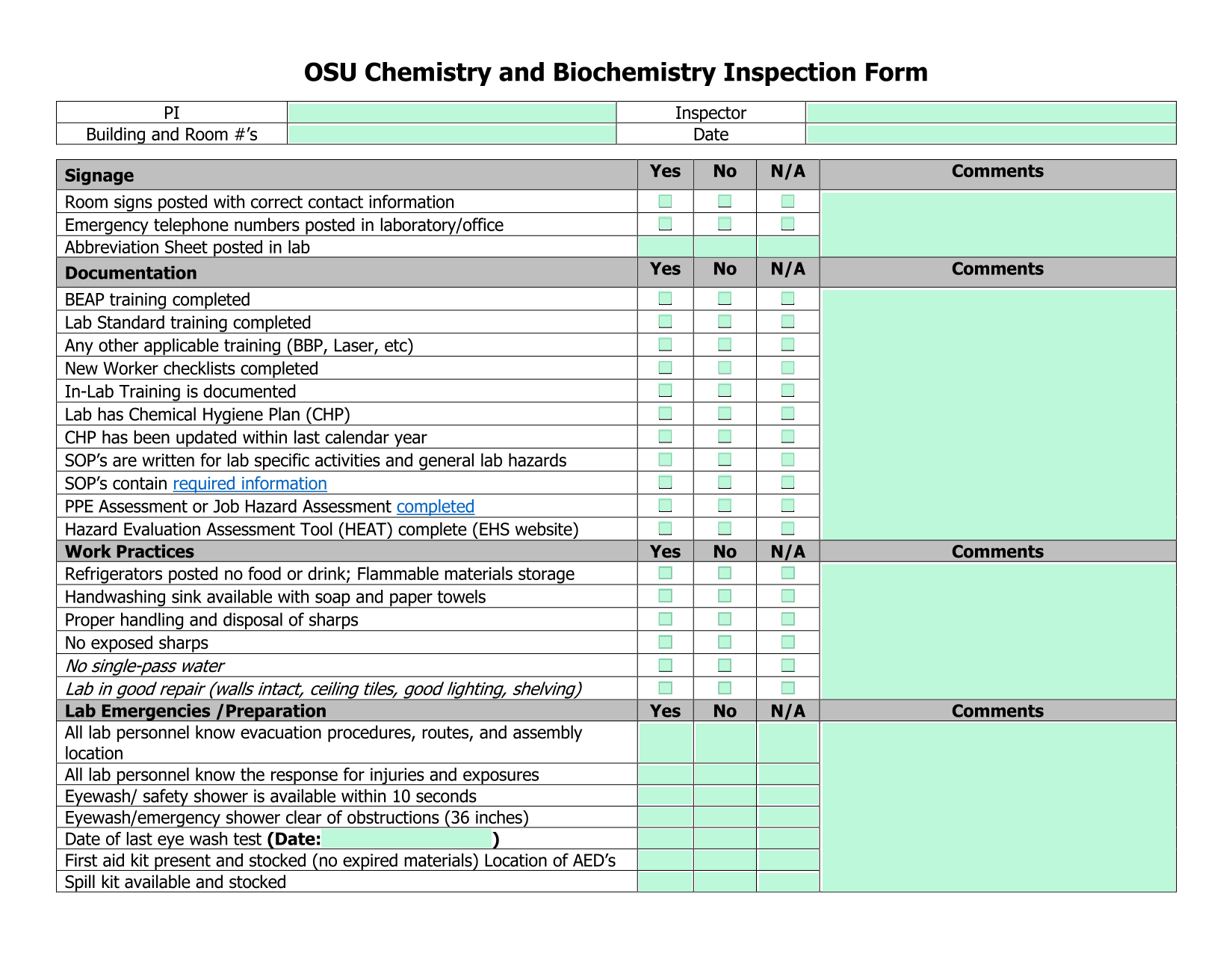Mark N/A for CHP updated within last year
Screen dimensions: 1232x953
[x=787, y=437]
